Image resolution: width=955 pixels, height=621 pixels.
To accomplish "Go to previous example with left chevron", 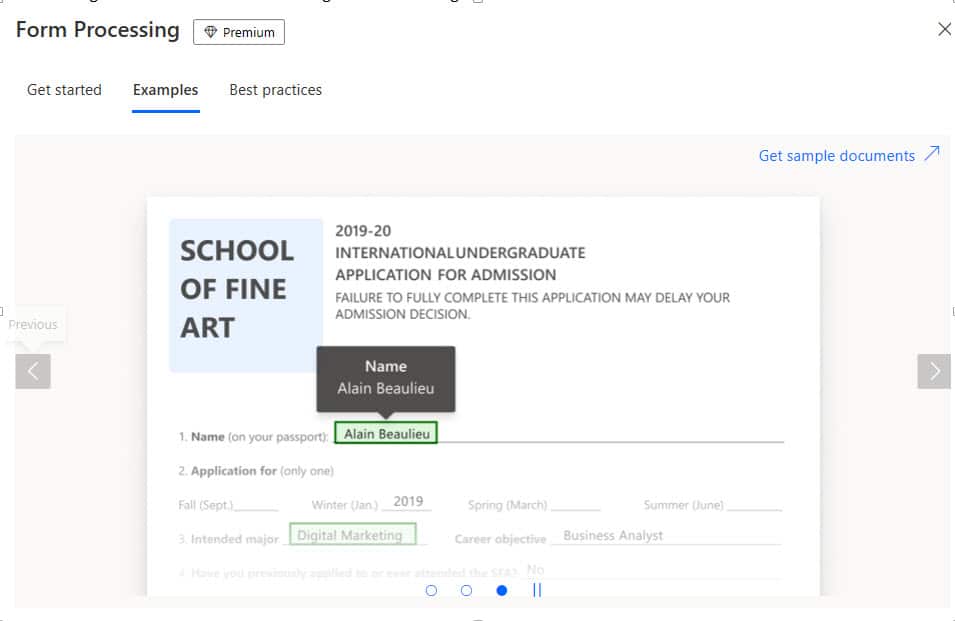I will [x=33, y=371].
